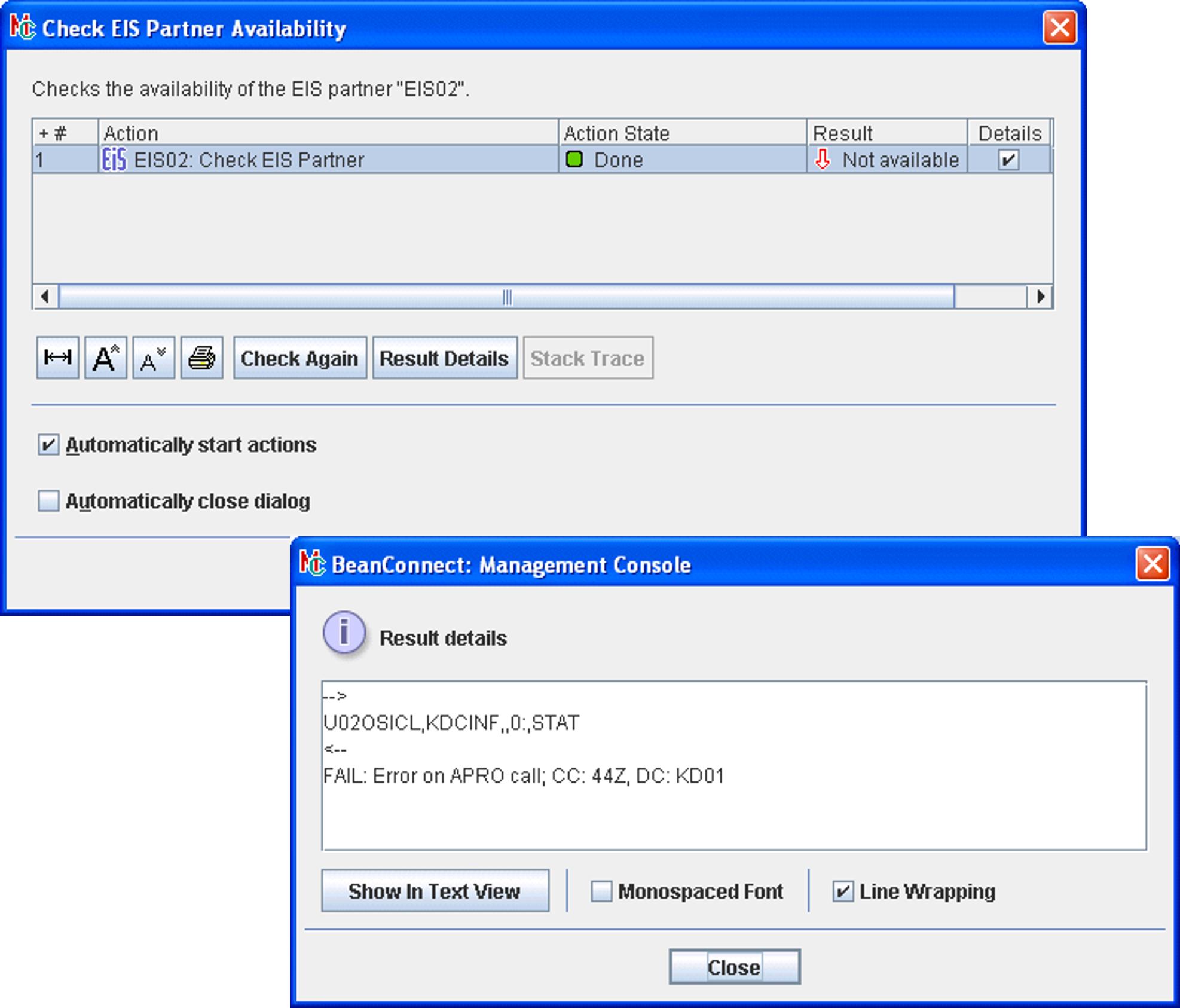Click the EIS icon in the action row
The width and height of the screenshot is (1180, 1008).
(x=114, y=160)
